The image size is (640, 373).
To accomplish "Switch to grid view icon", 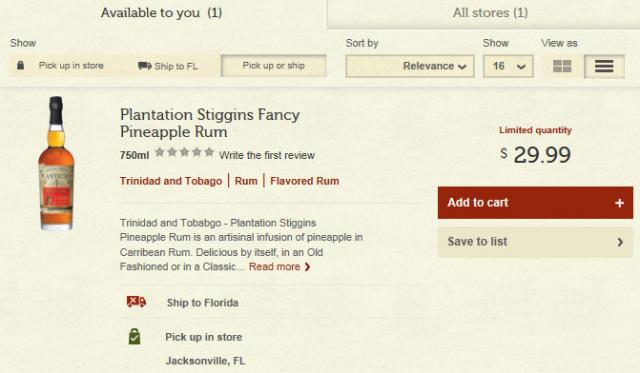I will pyautogui.click(x=562, y=66).
